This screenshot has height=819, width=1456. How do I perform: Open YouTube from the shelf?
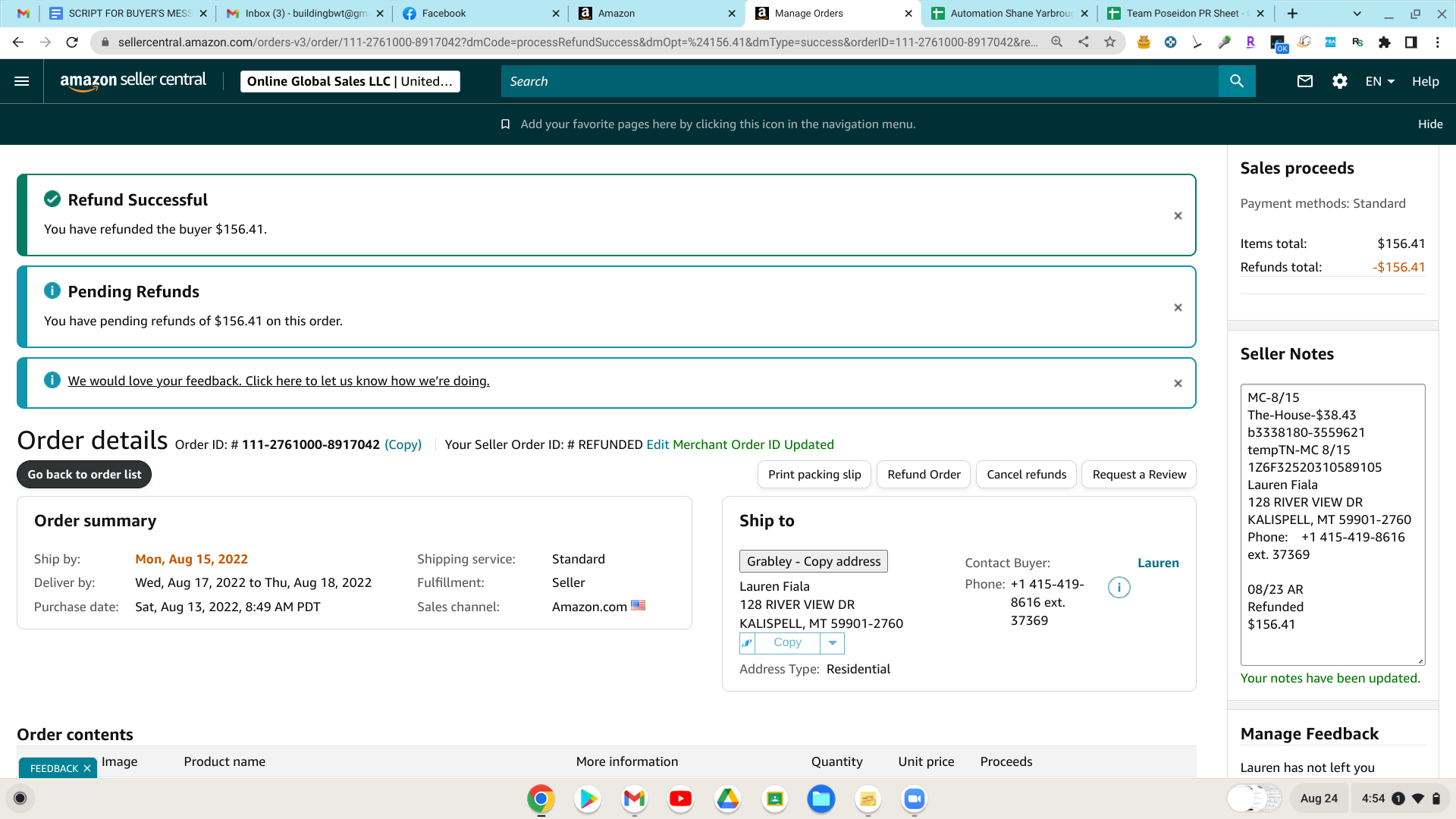681,799
